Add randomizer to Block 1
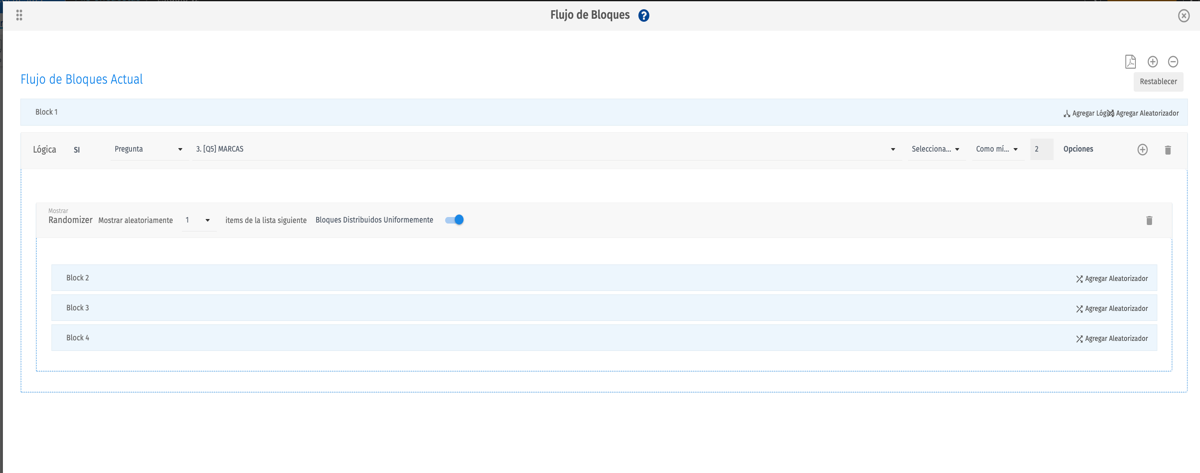The width and height of the screenshot is (1200, 473). [1144, 113]
